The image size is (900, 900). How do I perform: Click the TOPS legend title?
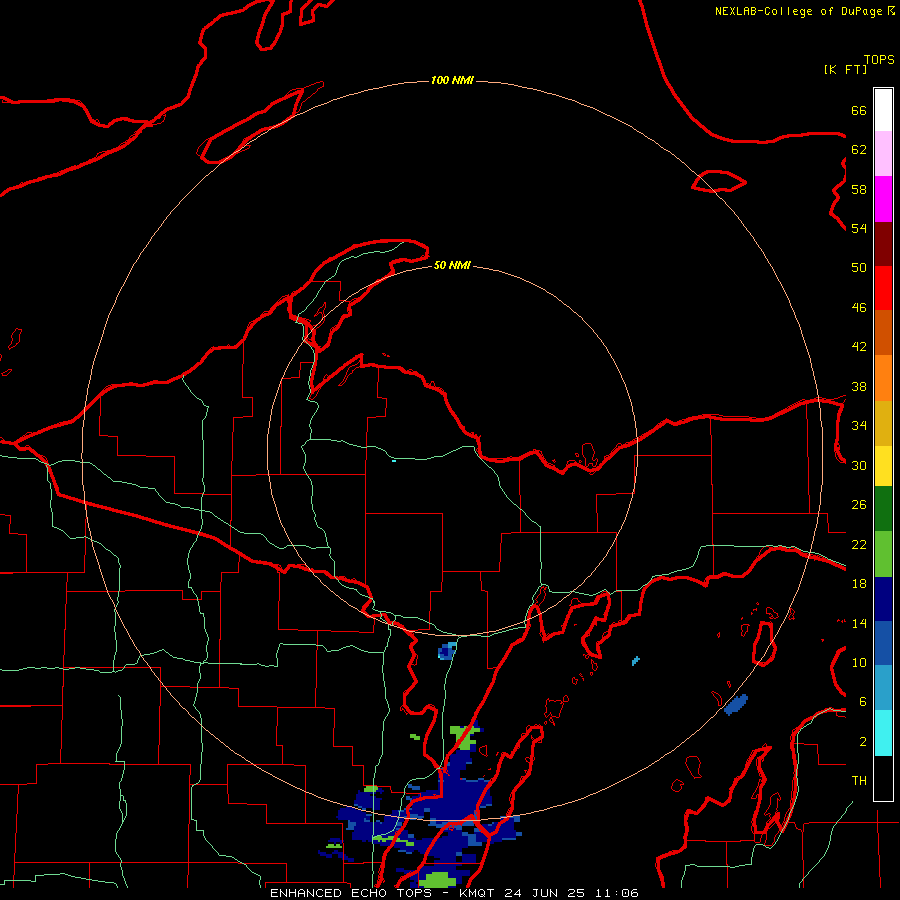pos(879,60)
